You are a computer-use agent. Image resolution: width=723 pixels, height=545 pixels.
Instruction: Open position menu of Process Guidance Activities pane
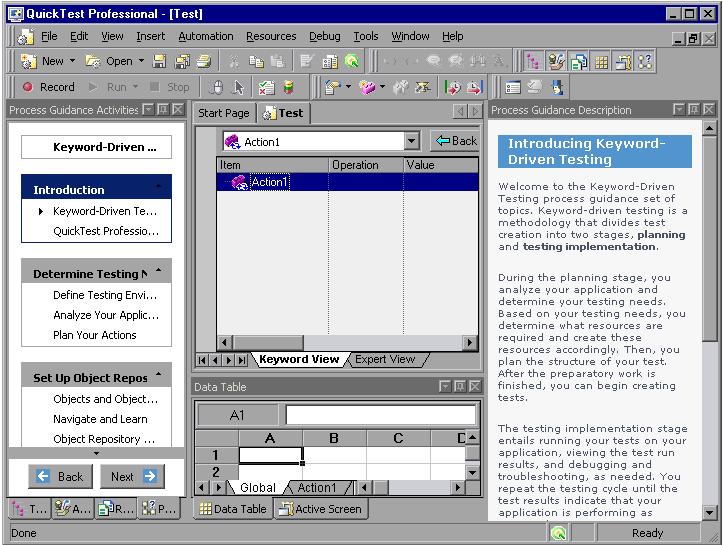click(148, 110)
